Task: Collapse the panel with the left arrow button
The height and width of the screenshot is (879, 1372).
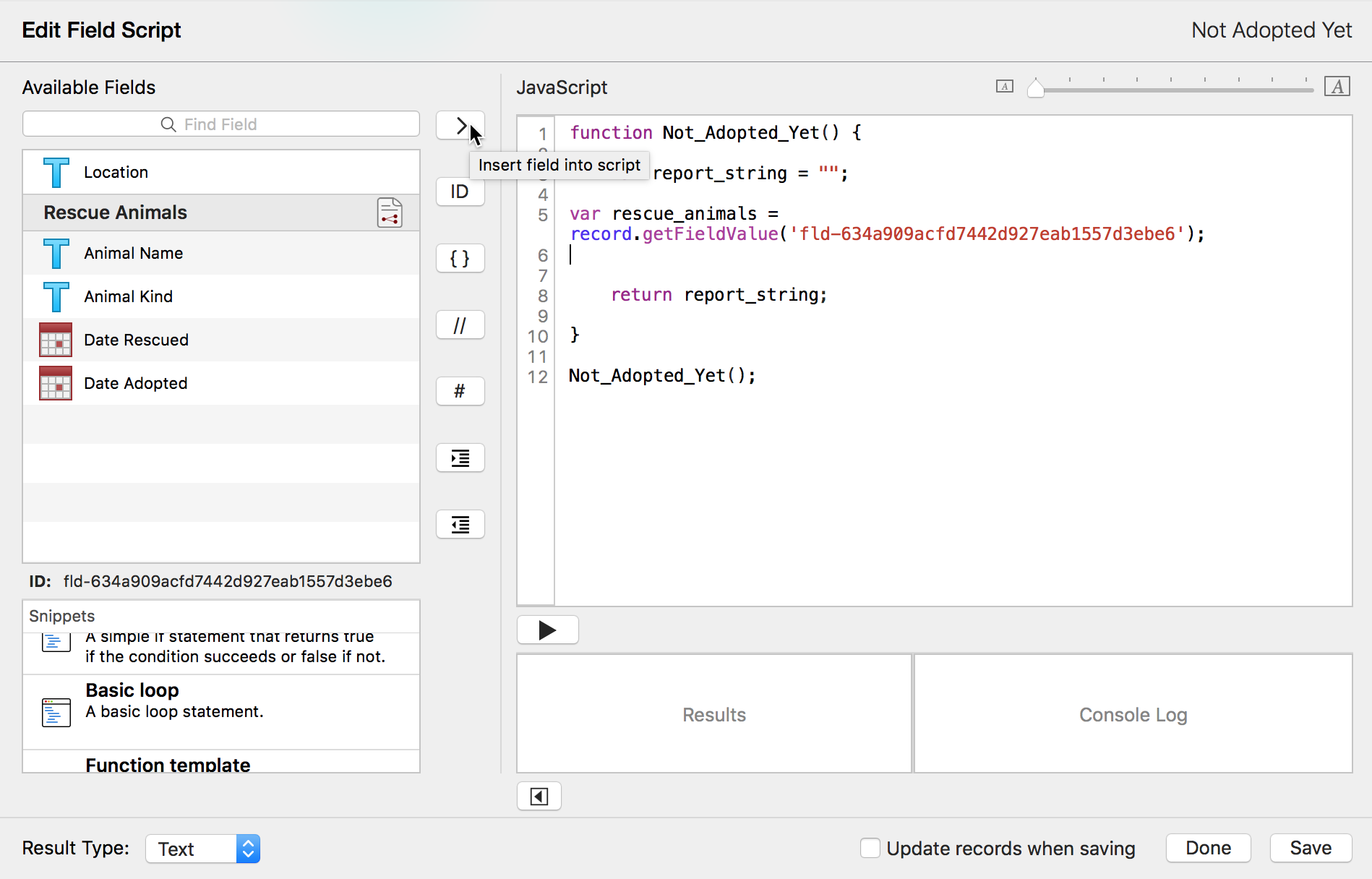Action: click(539, 796)
